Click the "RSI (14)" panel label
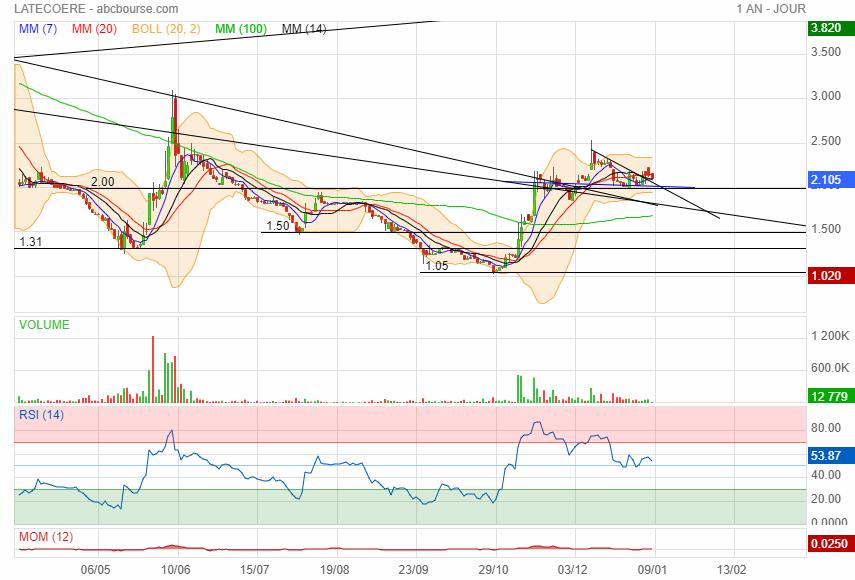 coord(41,415)
